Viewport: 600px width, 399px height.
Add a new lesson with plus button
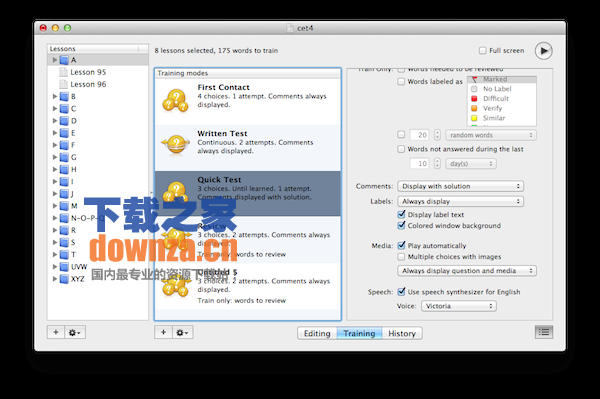(56, 332)
